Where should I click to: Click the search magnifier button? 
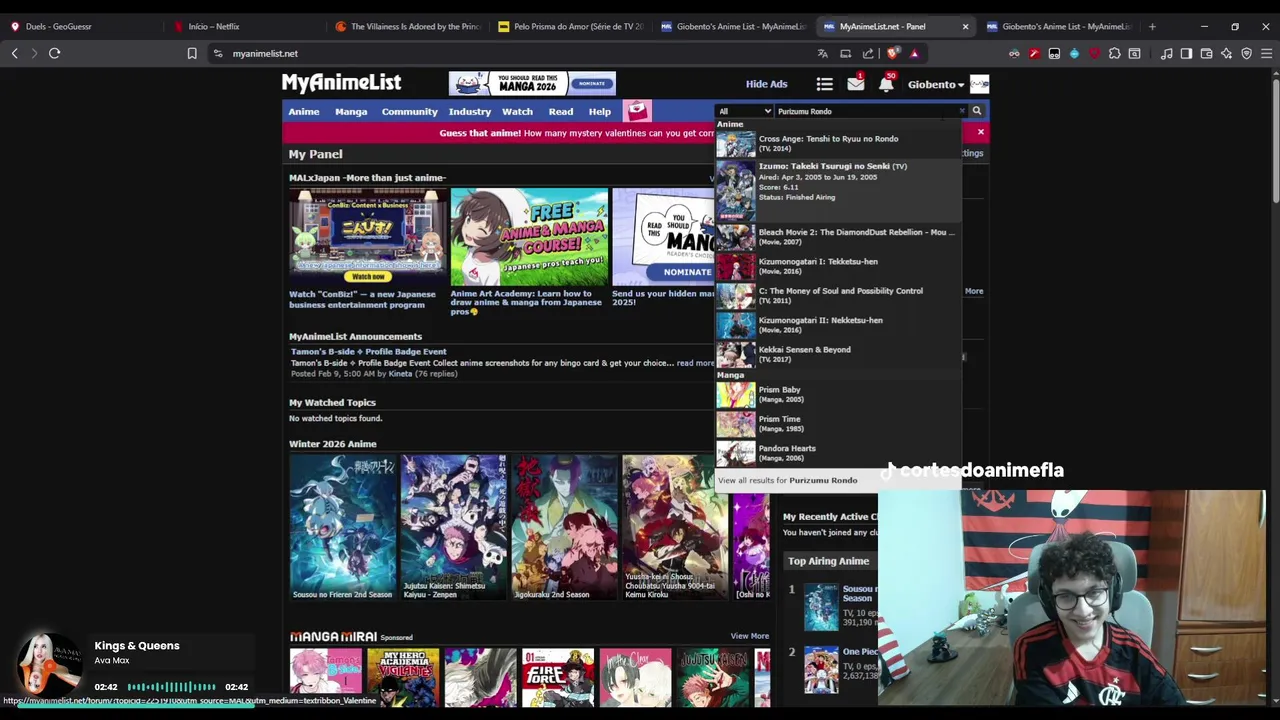pos(977,111)
